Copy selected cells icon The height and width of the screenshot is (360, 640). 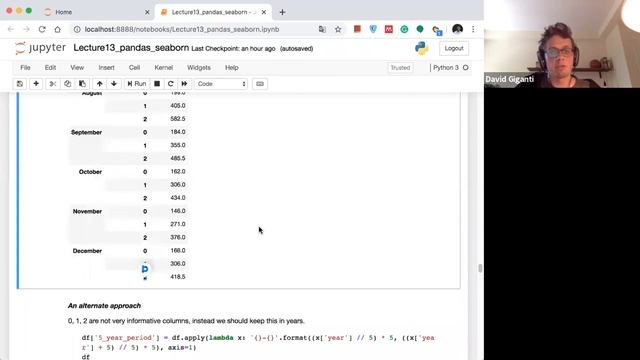(x=67, y=84)
